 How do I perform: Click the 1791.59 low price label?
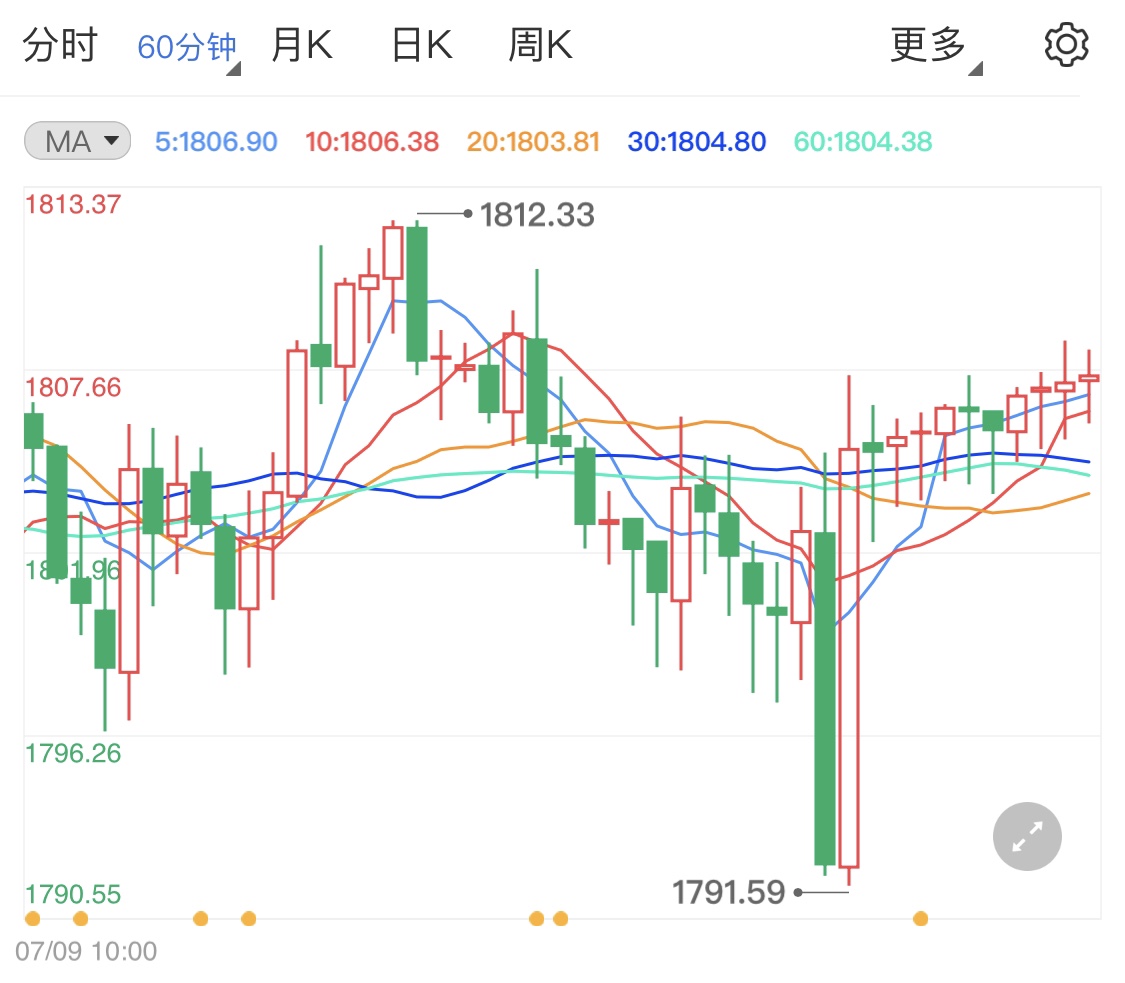tap(728, 893)
